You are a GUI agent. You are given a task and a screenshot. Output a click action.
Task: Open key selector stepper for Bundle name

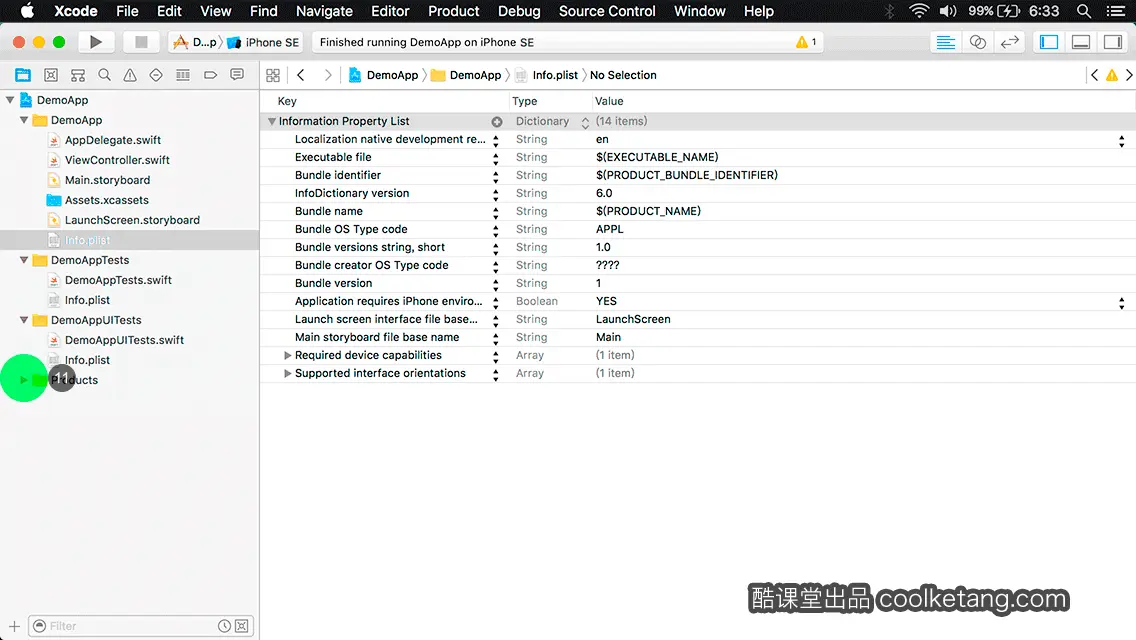click(496, 212)
